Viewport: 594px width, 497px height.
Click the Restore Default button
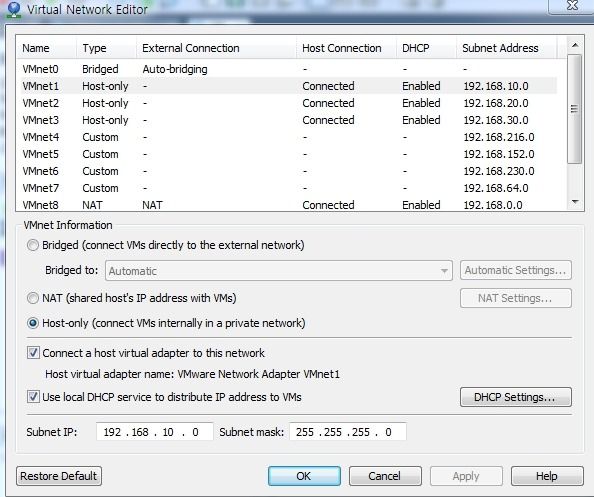(x=59, y=476)
